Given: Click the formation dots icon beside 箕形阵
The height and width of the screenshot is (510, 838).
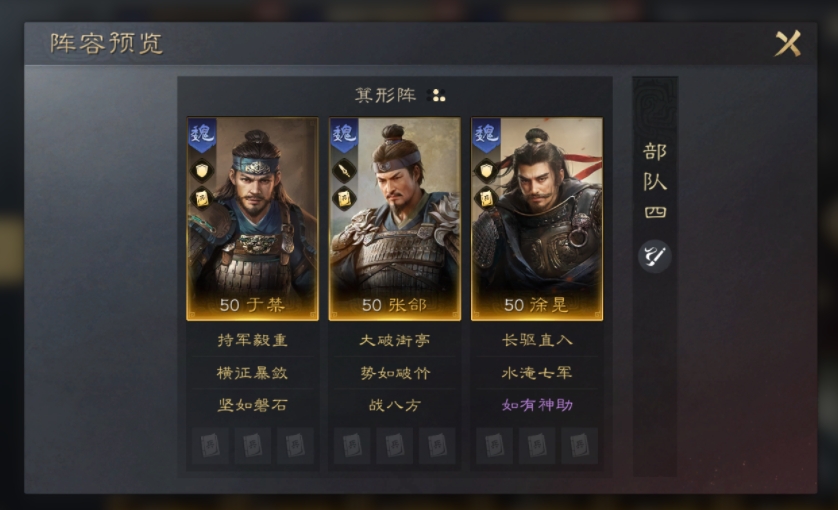Looking at the screenshot, I should point(439,96).
